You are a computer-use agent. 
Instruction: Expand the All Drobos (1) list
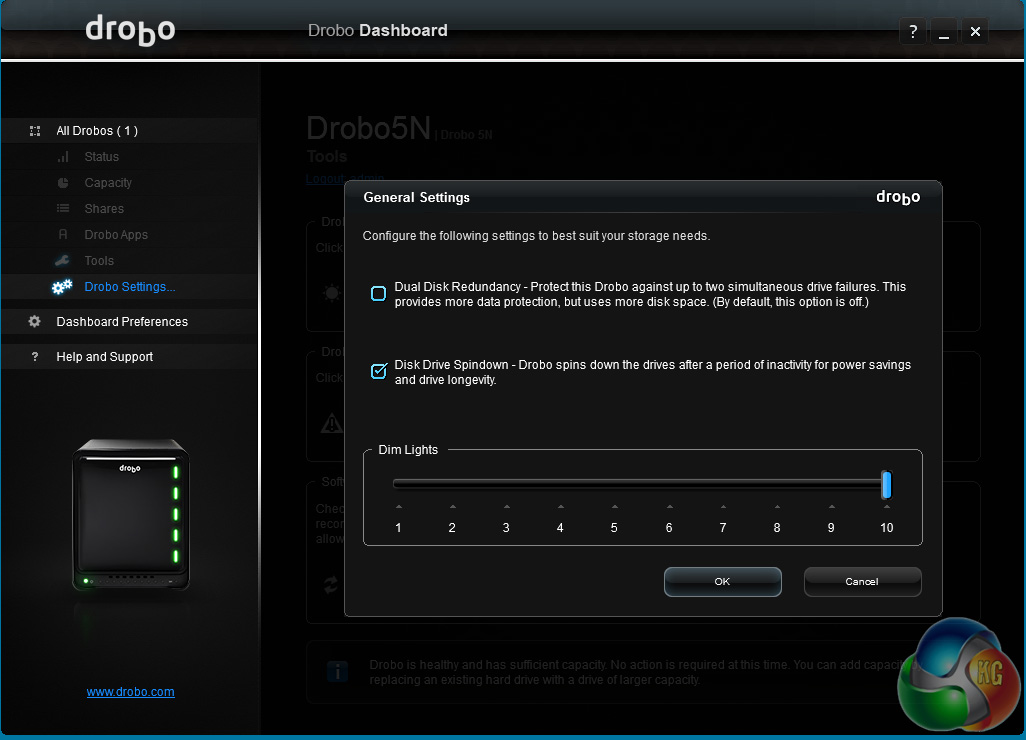click(x=97, y=131)
